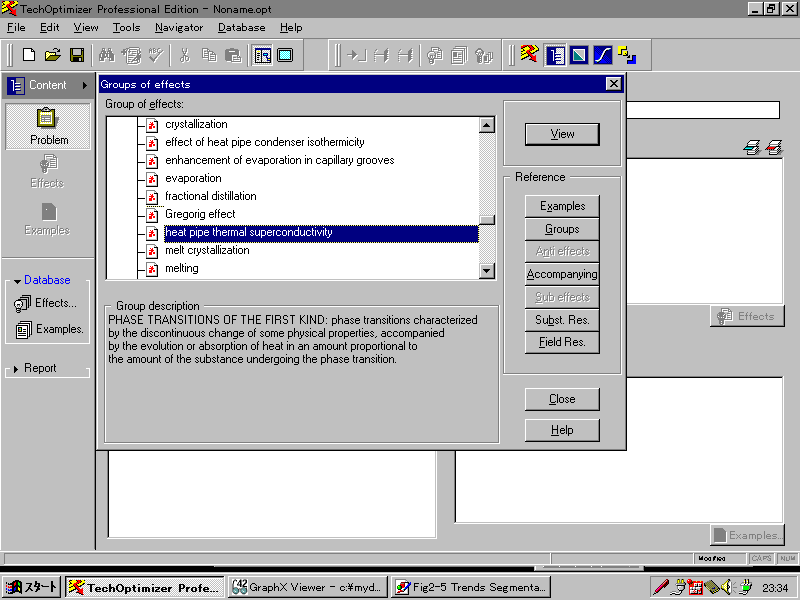Select effect of heat pipe condenser isothermicity
This screenshot has width=800, height=600.
(x=265, y=142)
